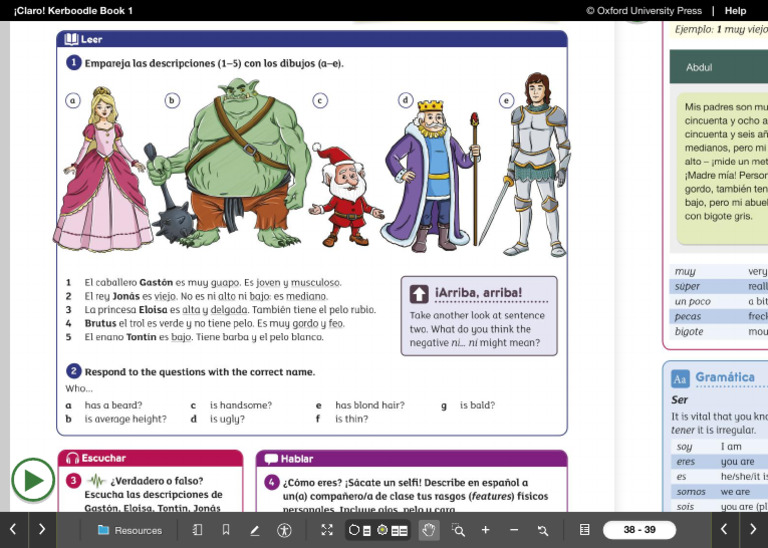Toggle the hand pan tool
768x548 pixels.
pos(429,530)
